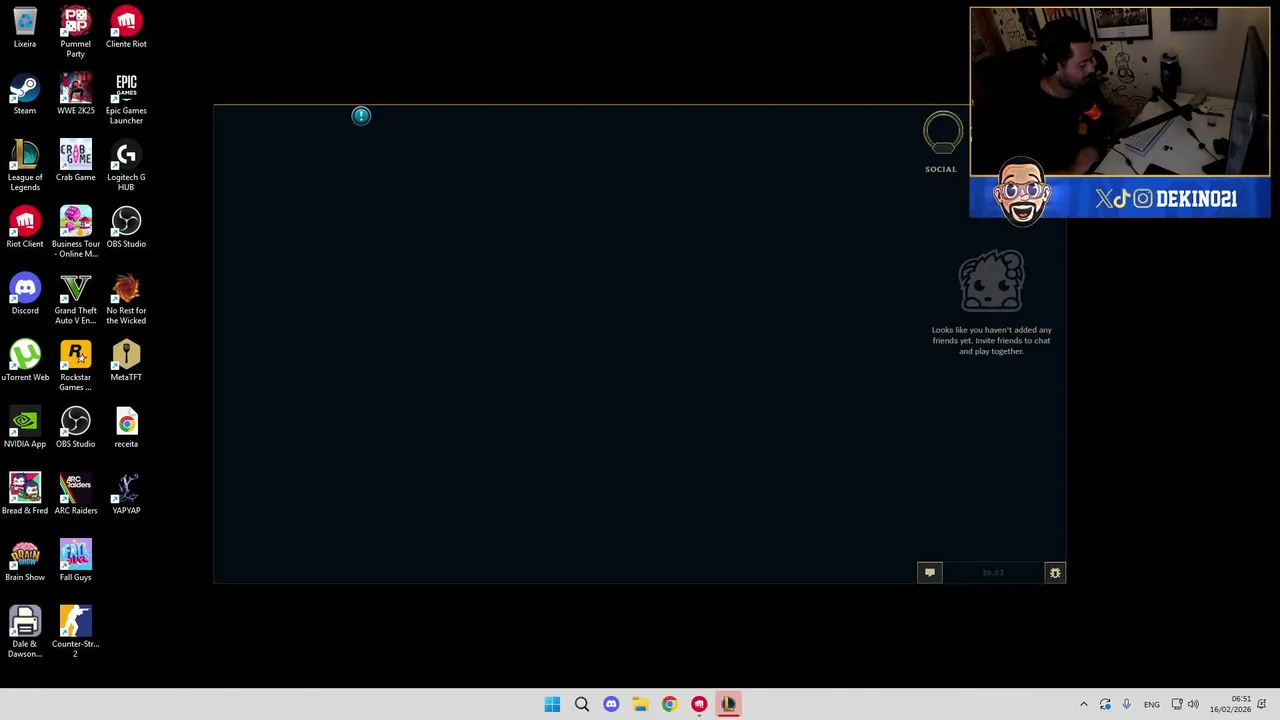Select No Rest for the Wicked icon
The height and width of the screenshot is (720, 1280).
coord(126,299)
